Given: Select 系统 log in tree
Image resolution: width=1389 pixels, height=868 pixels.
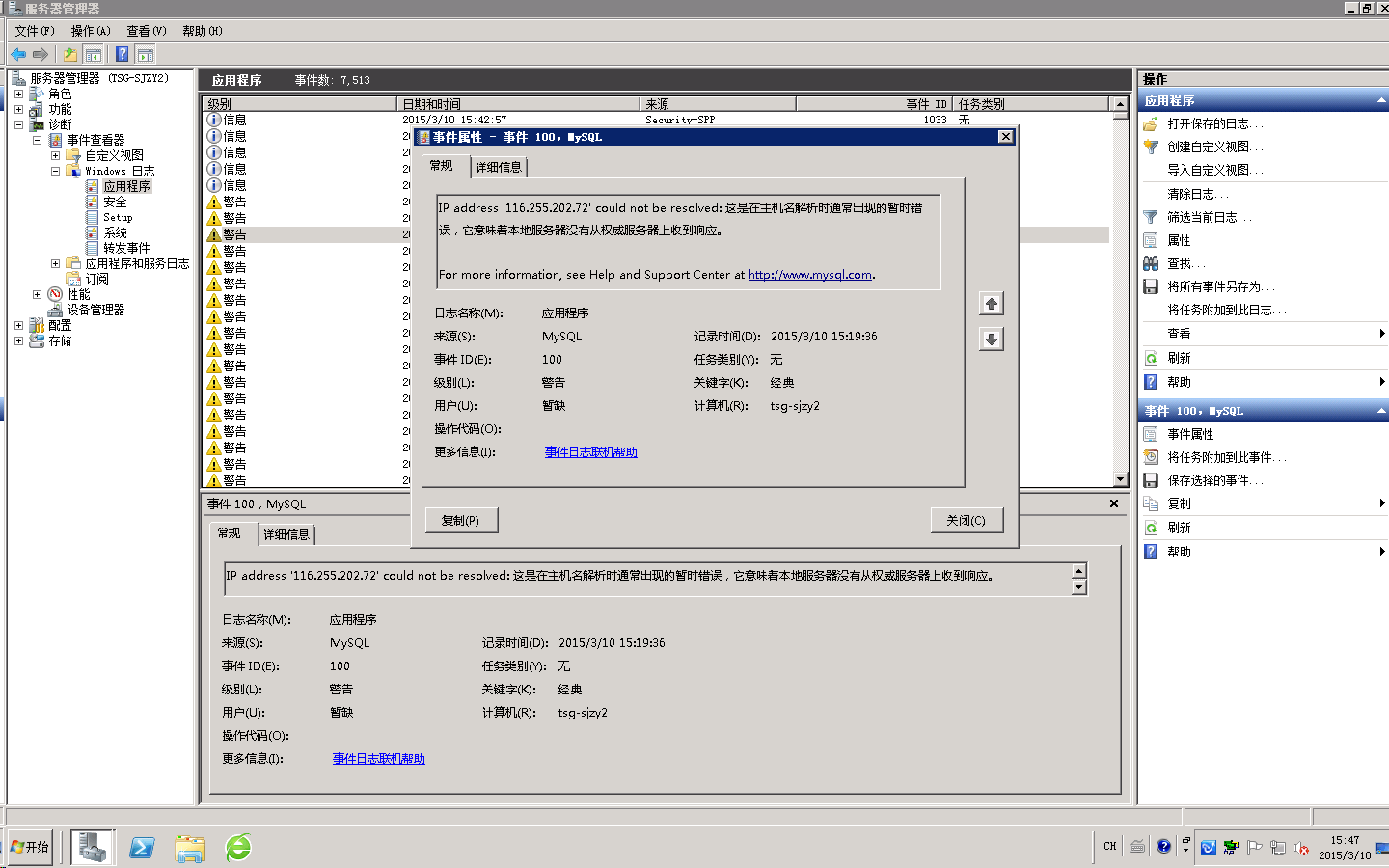Looking at the screenshot, I should 115,232.
